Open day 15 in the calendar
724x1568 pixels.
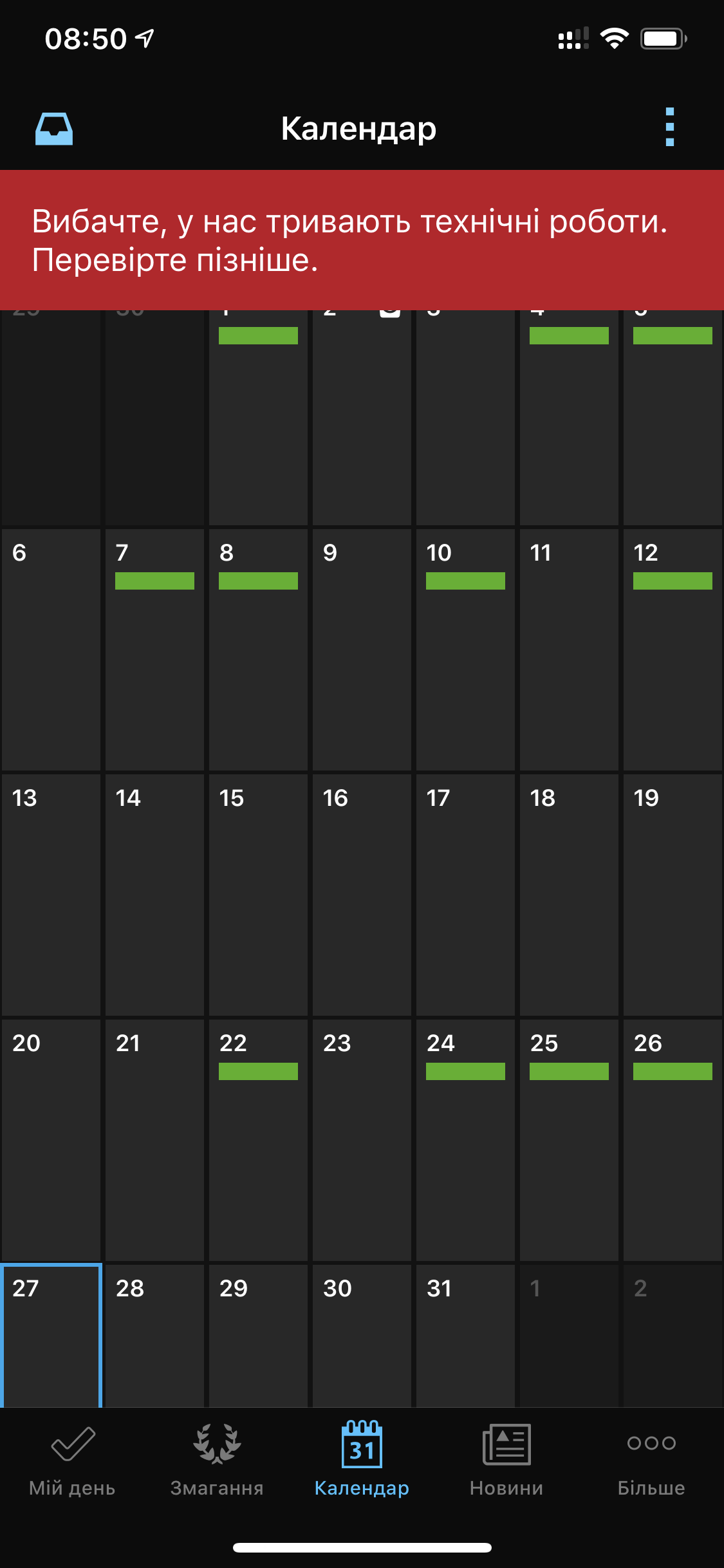(x=258, y=895)
